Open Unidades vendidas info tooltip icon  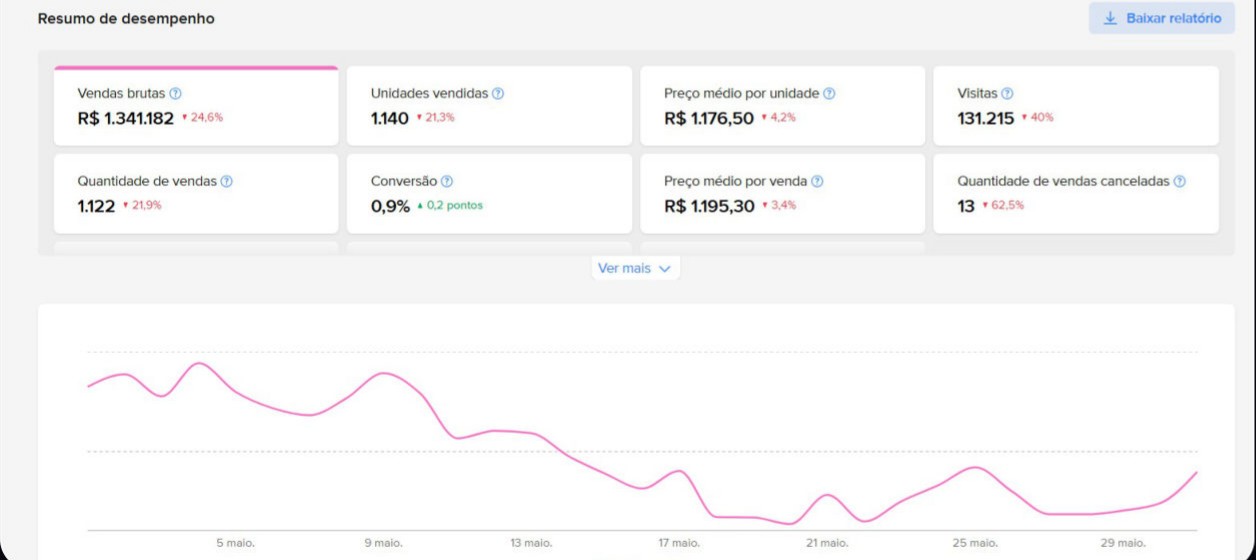coord(498,93)
